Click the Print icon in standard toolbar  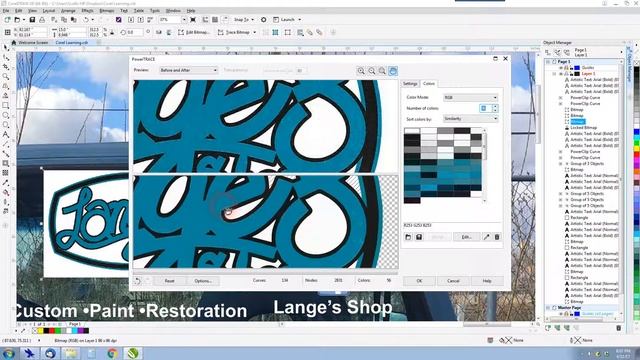(42, 20)
